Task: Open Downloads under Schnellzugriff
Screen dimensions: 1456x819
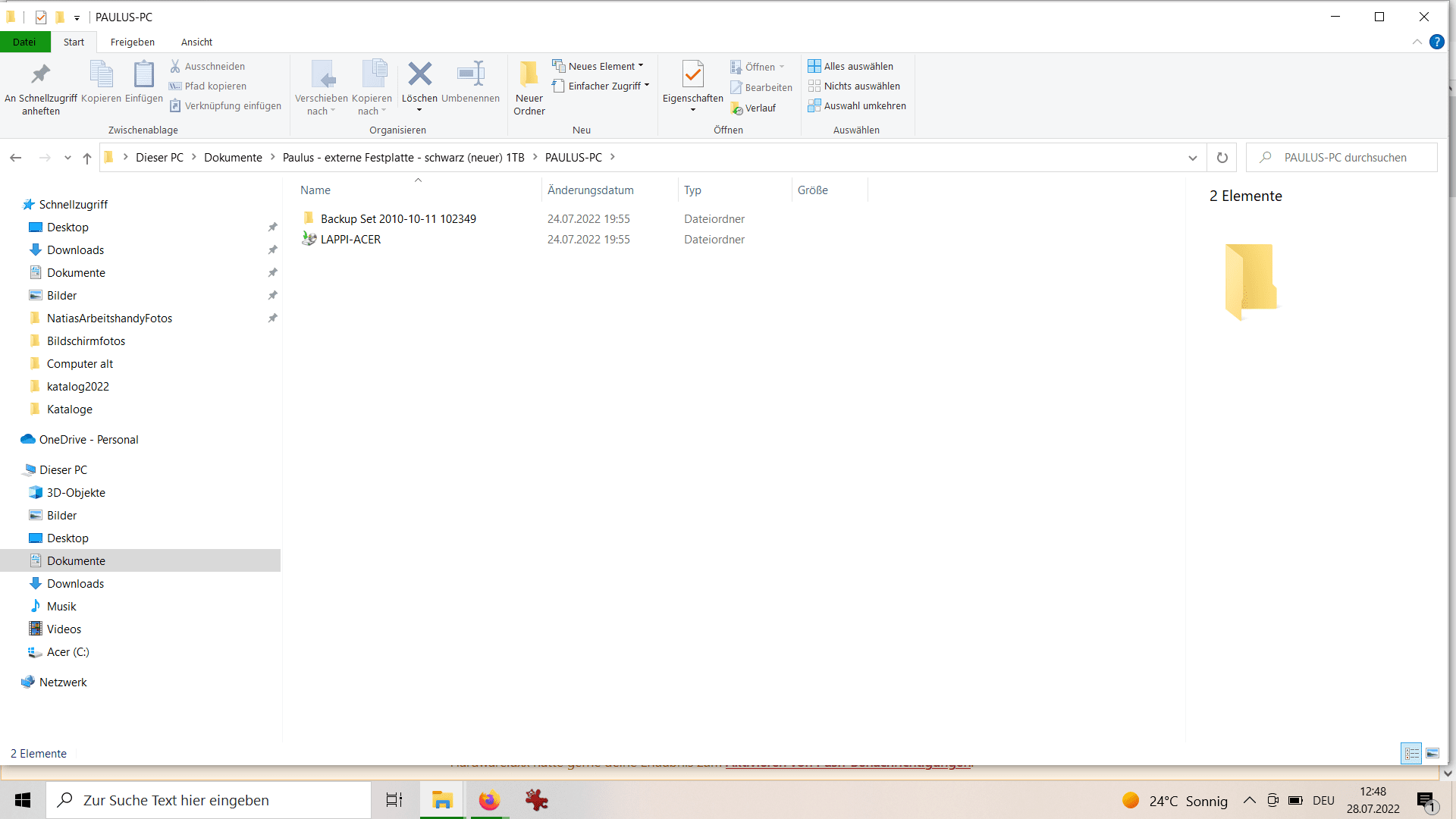Action: tap(75, 249)
